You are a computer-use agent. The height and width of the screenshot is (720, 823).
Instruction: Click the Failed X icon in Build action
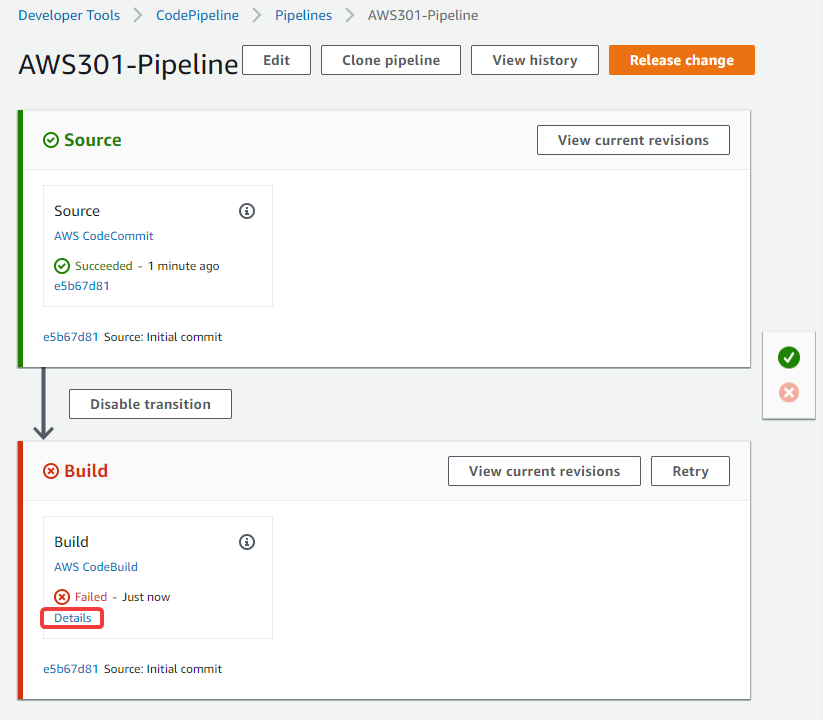click(x=62, y=597)
